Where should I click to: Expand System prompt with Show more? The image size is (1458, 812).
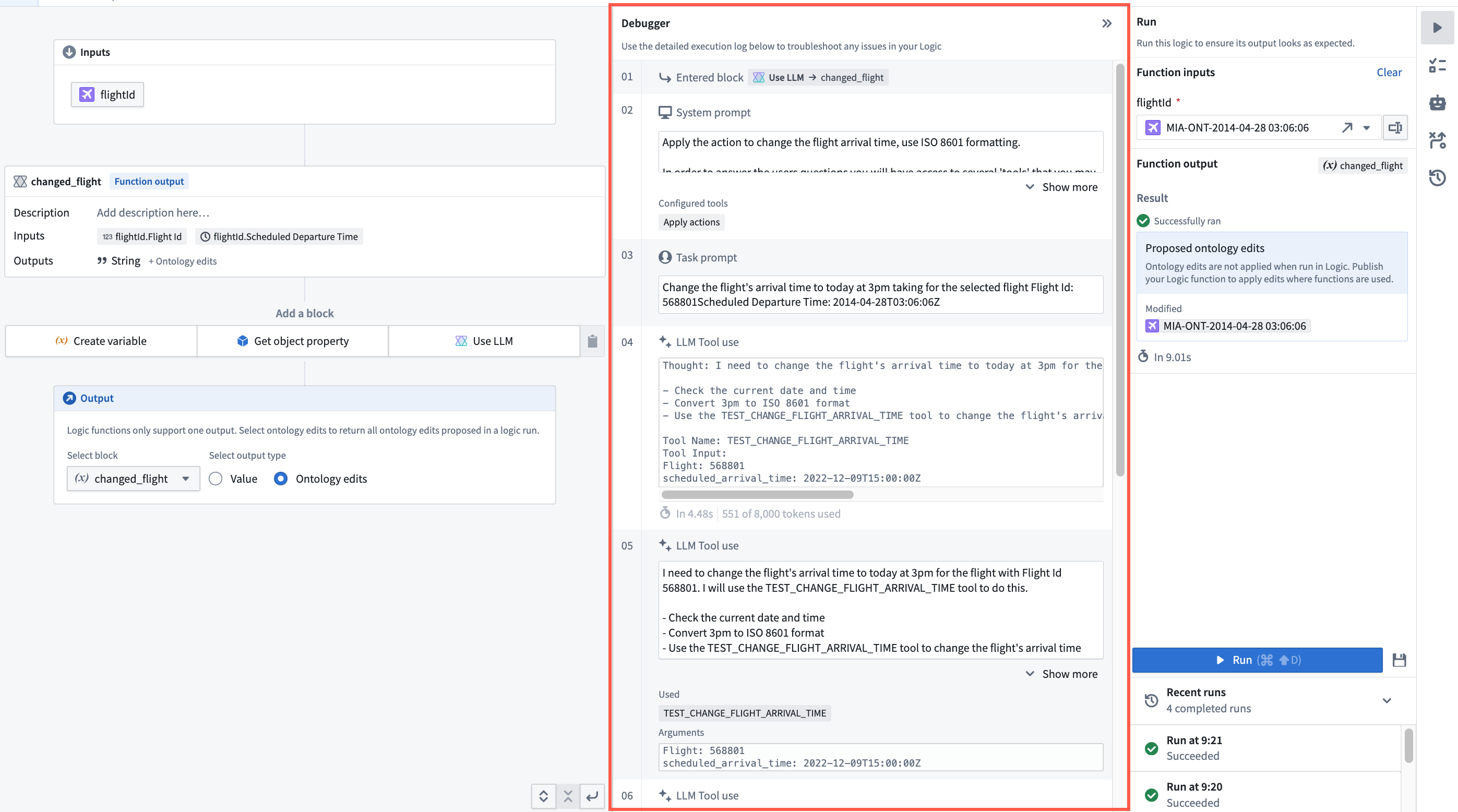(x=1061, y=187)
